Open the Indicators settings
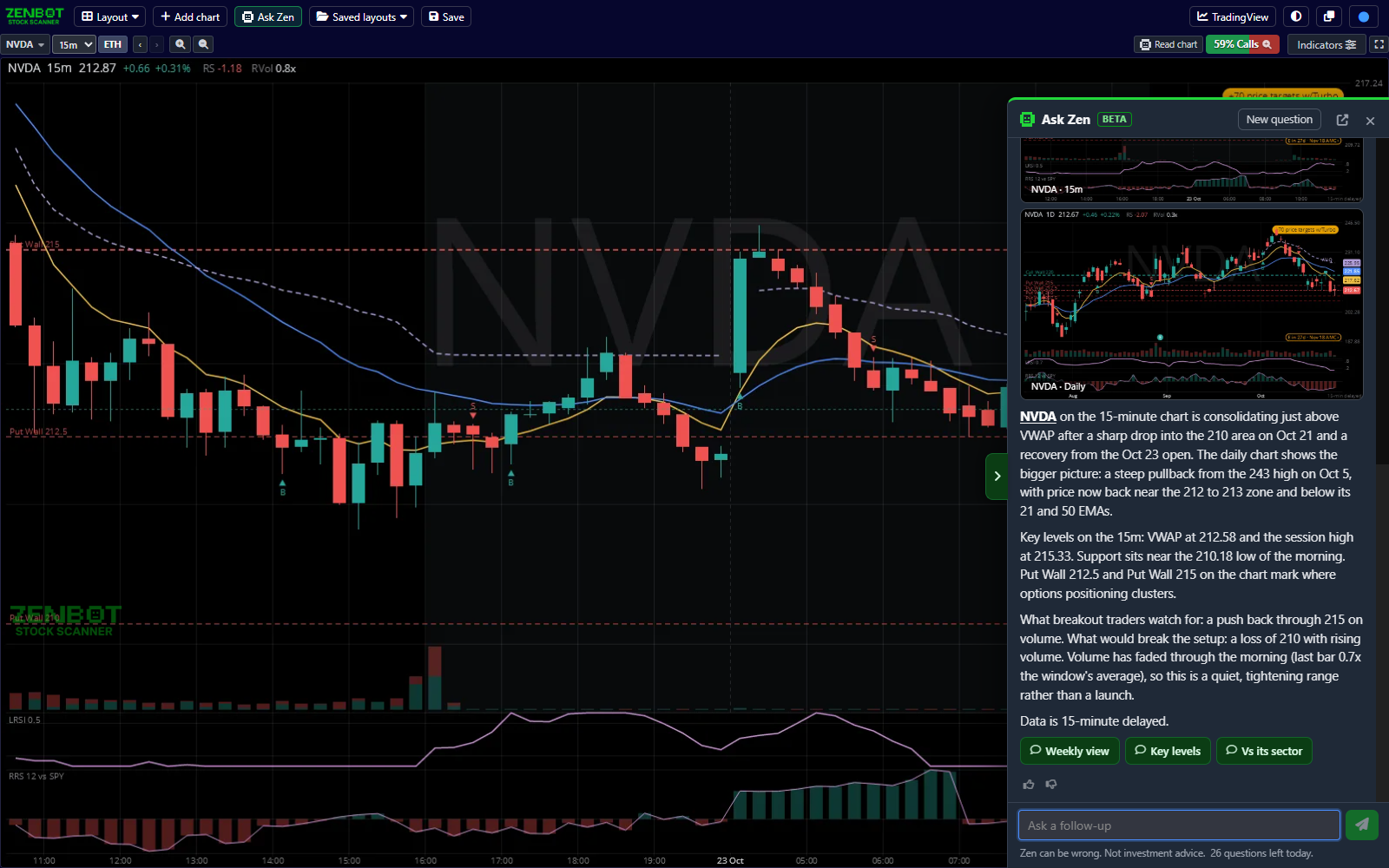 coord(1326,44)
